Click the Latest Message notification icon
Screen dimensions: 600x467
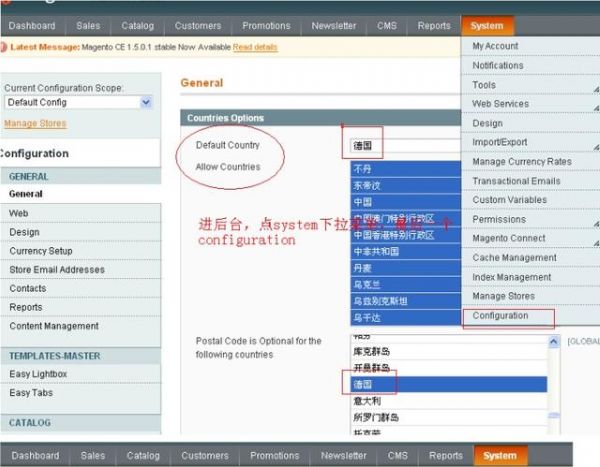tap(5, 47)
